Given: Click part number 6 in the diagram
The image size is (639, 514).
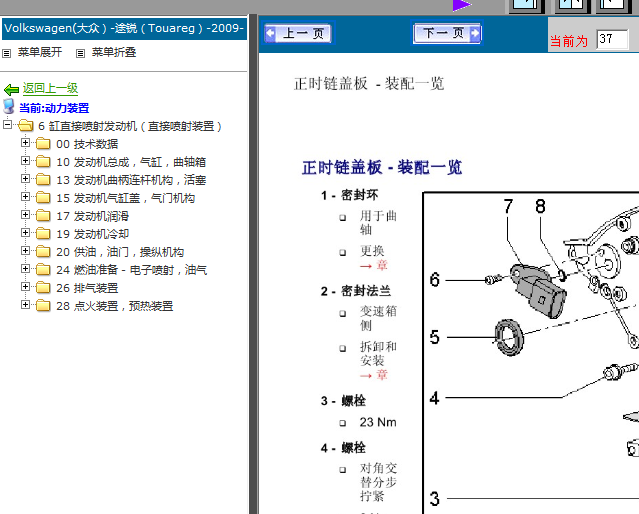Looking at the screenshot, I should pos(435,280).
